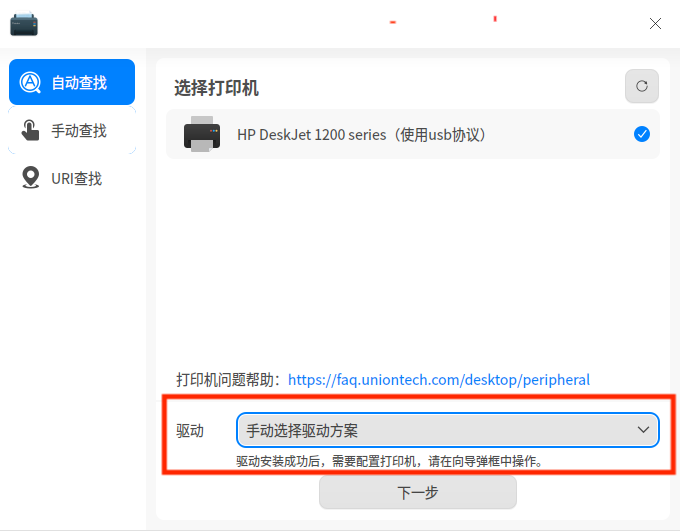Click the printer app icon in title bar
The height and width of the screenshot is (531, 680).
24,24
